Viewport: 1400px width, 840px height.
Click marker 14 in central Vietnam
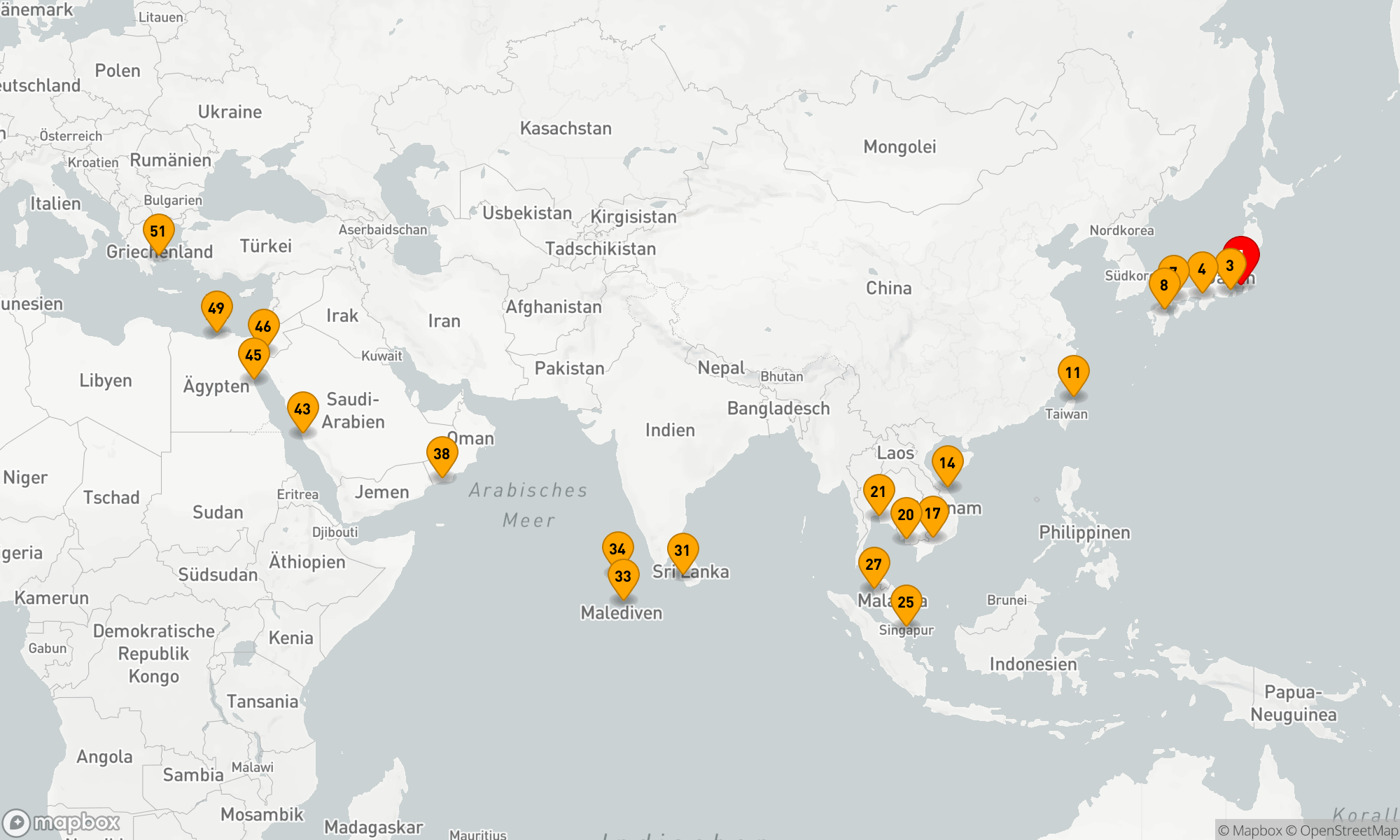948,463
